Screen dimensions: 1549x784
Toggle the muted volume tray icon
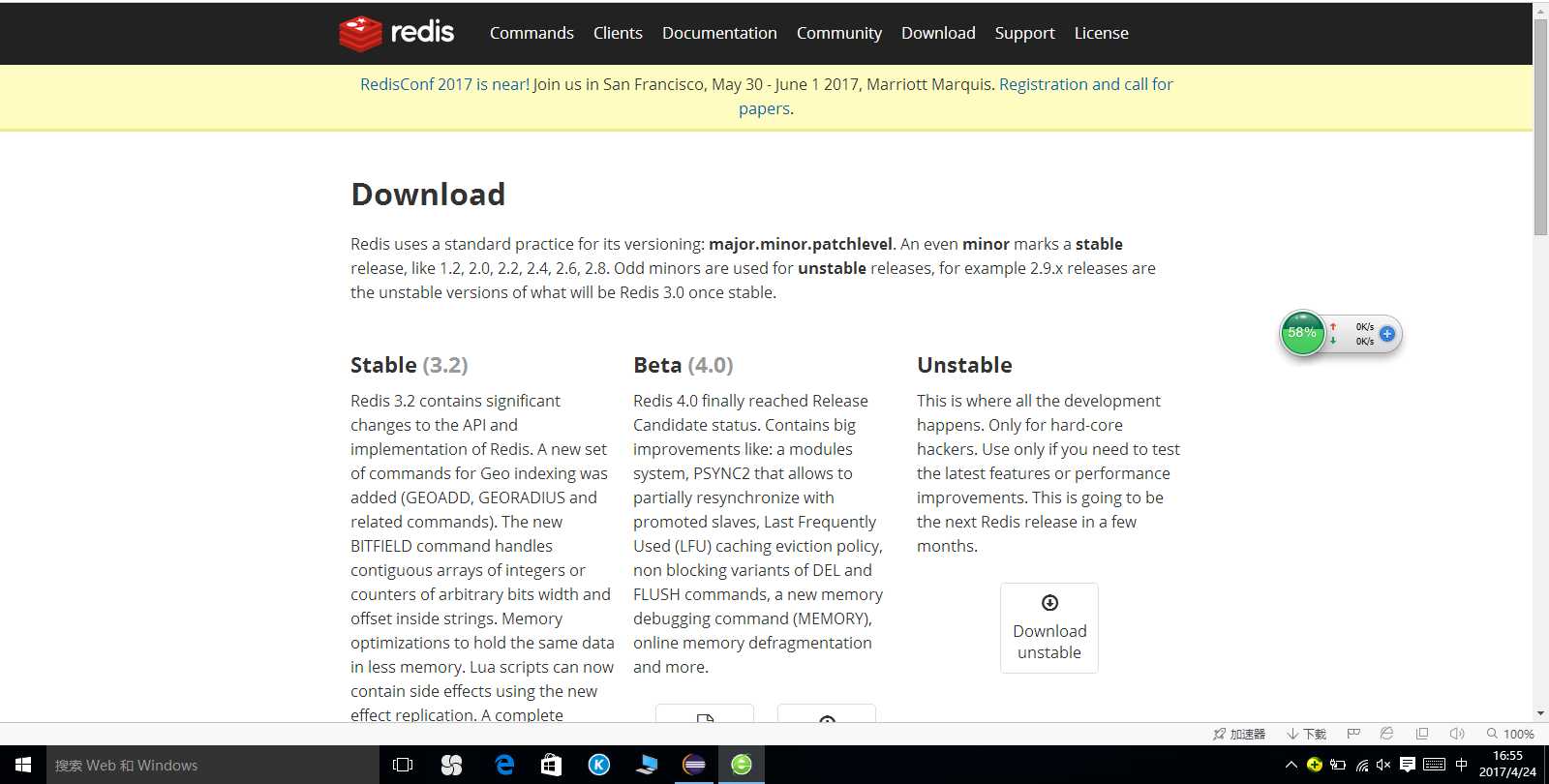coord(1383,765)
